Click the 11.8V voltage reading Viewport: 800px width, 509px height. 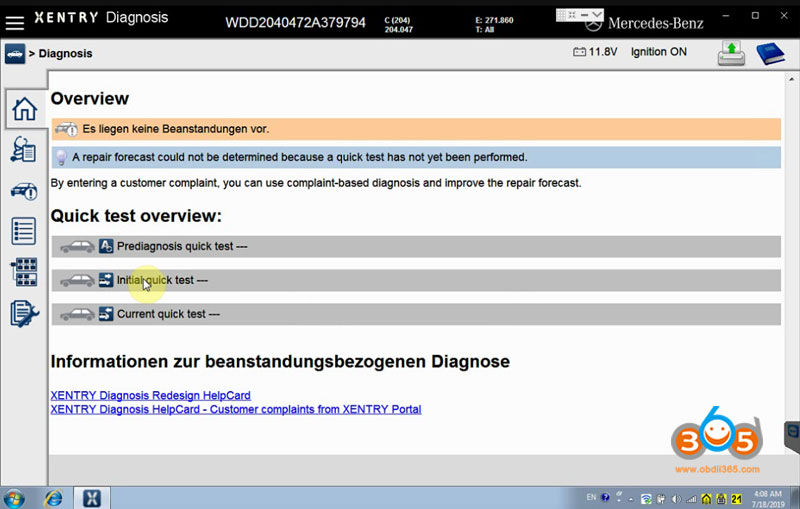click(x=603, y=52)
